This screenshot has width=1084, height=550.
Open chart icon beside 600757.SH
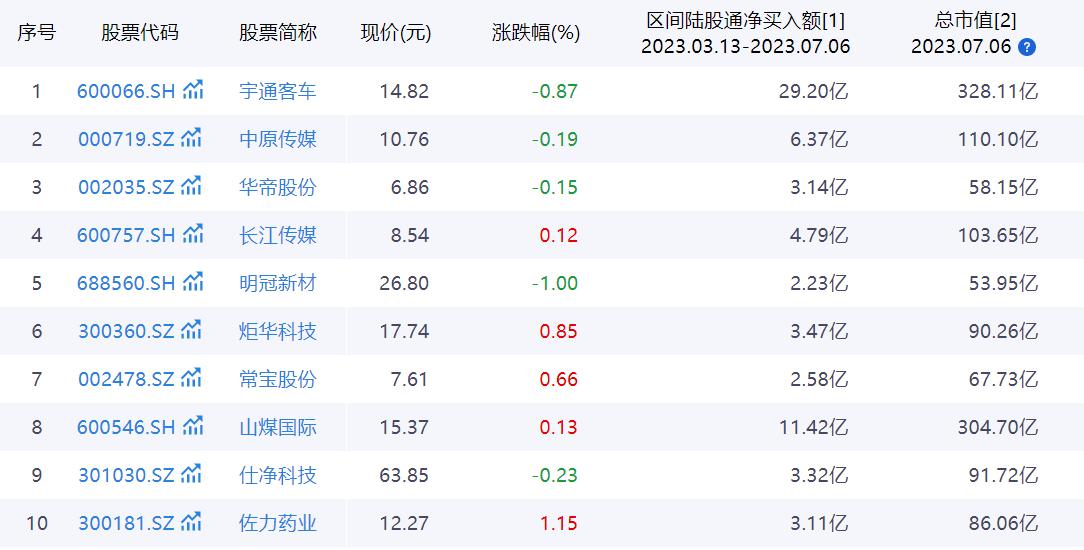pyautogui.click(x=193, y=234)
